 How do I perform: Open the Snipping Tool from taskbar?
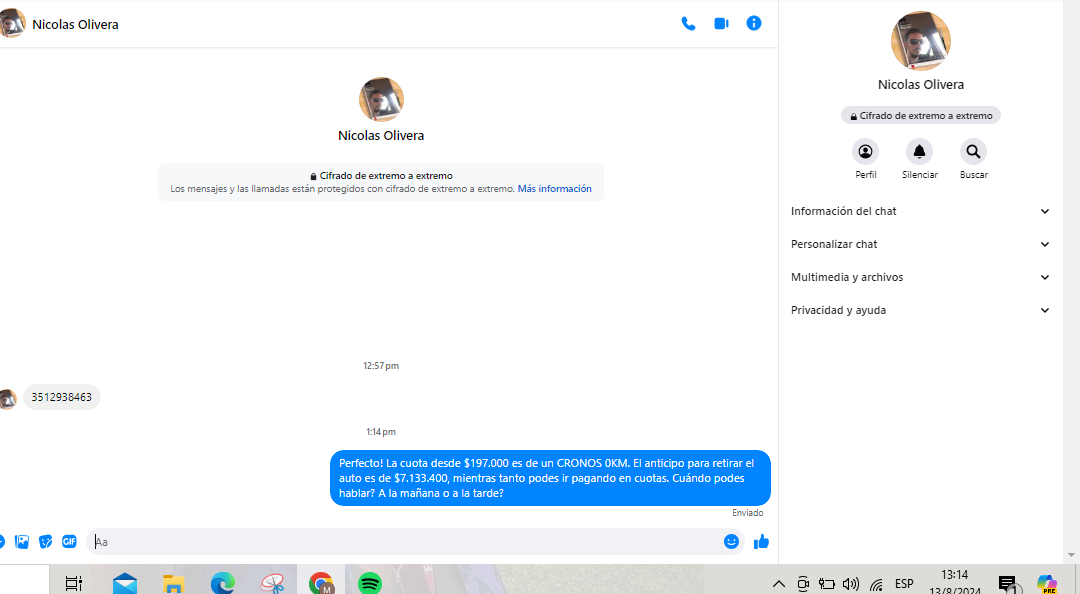(273, 584)
